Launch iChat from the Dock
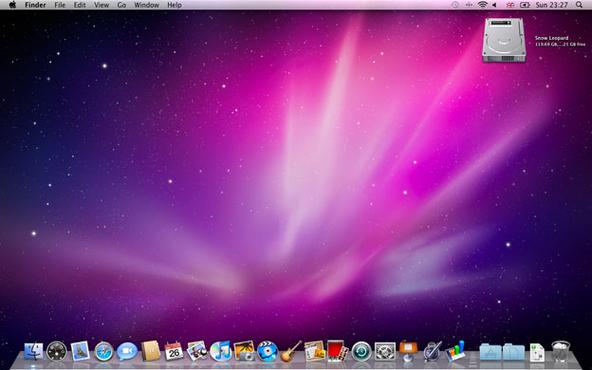 coord(127,352)
